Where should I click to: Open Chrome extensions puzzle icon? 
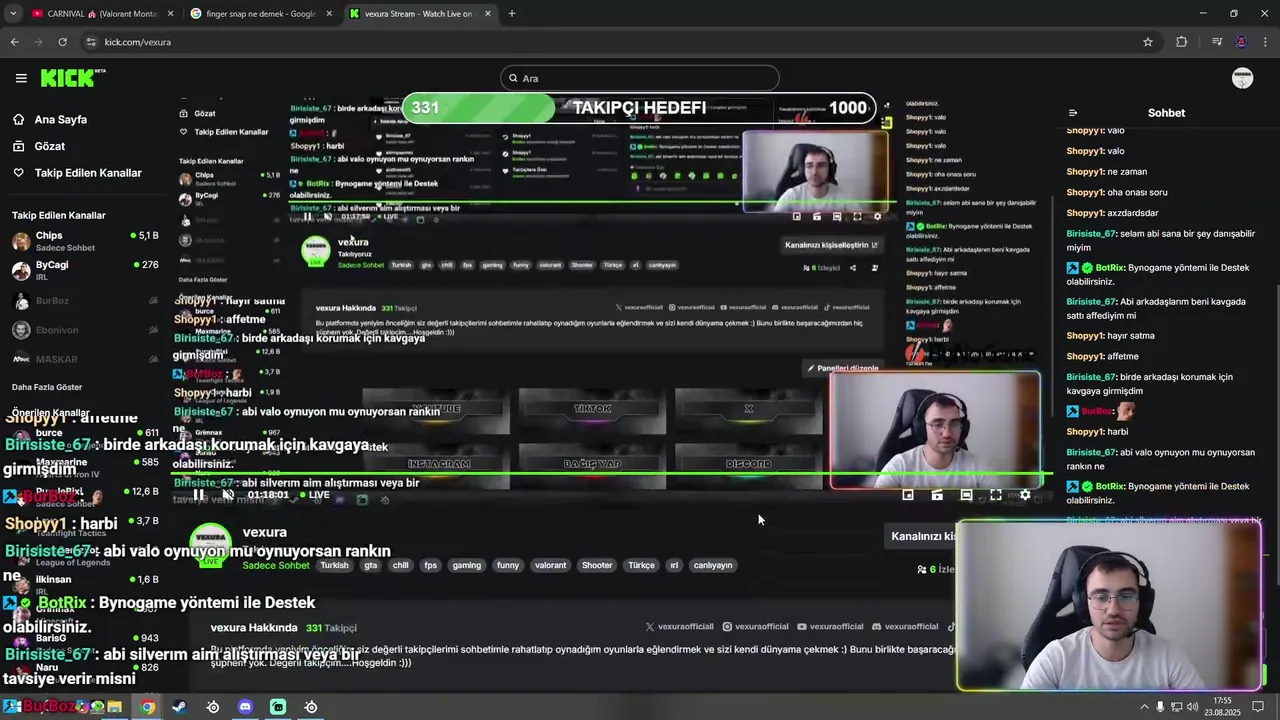[x=1182, y=42]
